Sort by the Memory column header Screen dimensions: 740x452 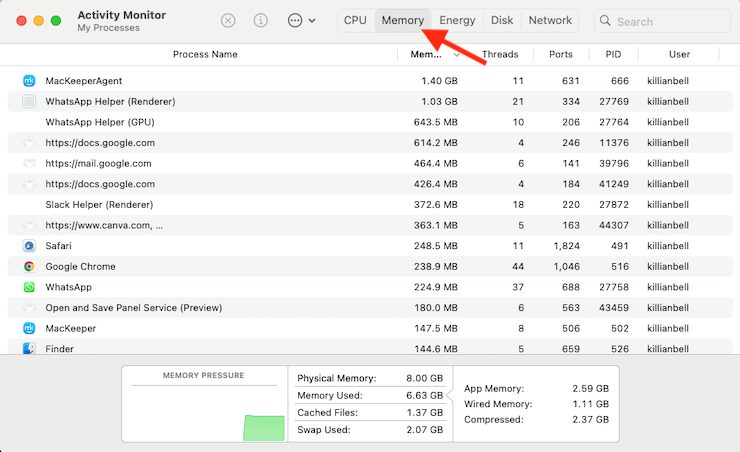(426, 54)
